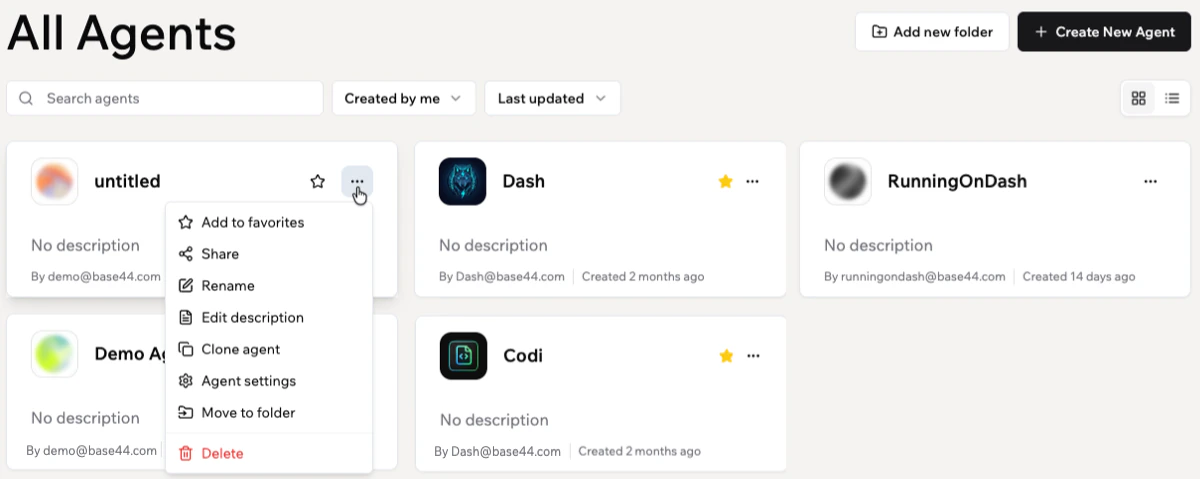Choose Move to folder menu entry
This screenshot has height=479, width=1200.
pos(269,412)
